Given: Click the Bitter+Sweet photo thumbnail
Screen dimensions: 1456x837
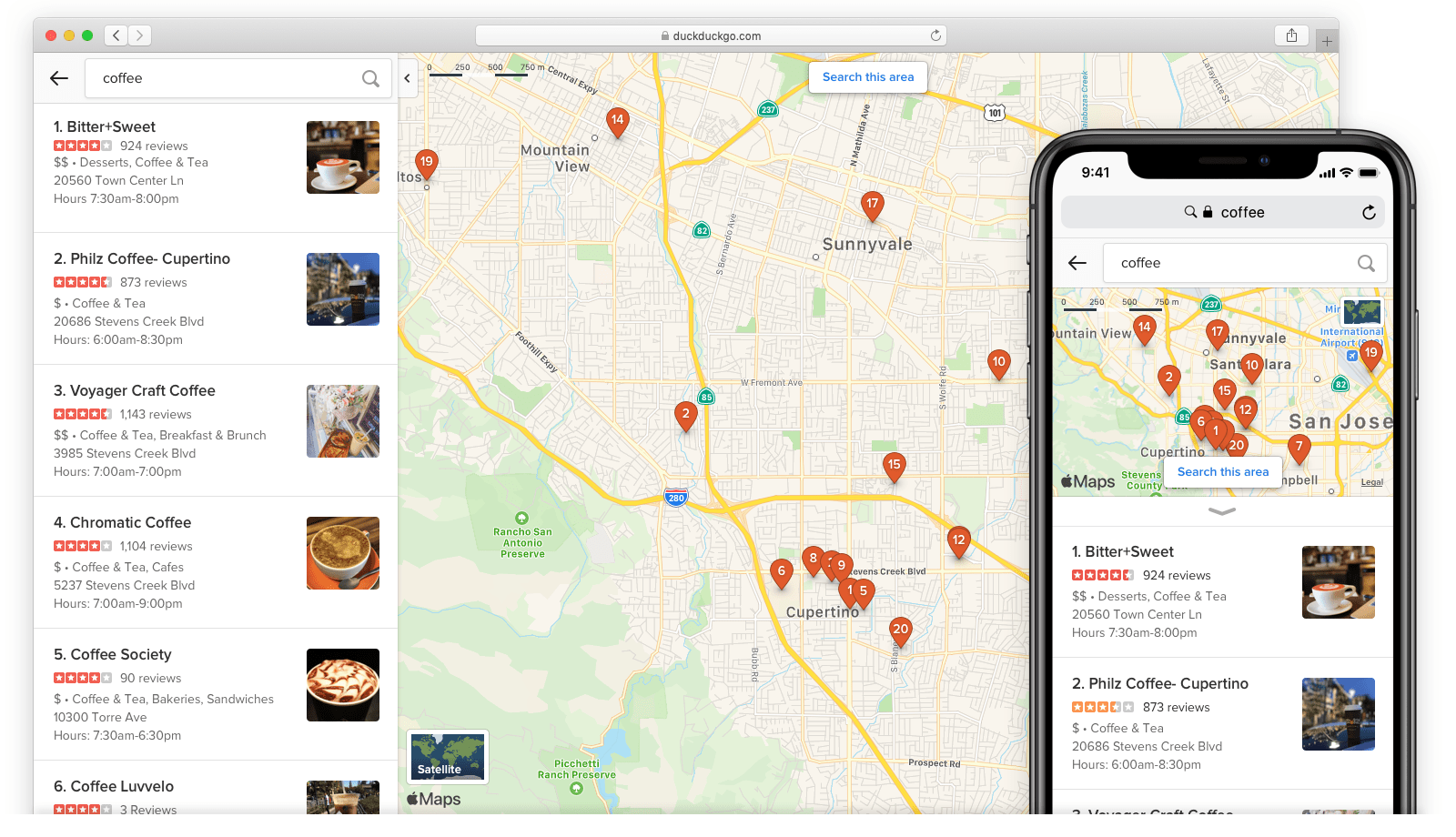Looking at the screenshot, I should pyautogui.click(x=343, y=157).
